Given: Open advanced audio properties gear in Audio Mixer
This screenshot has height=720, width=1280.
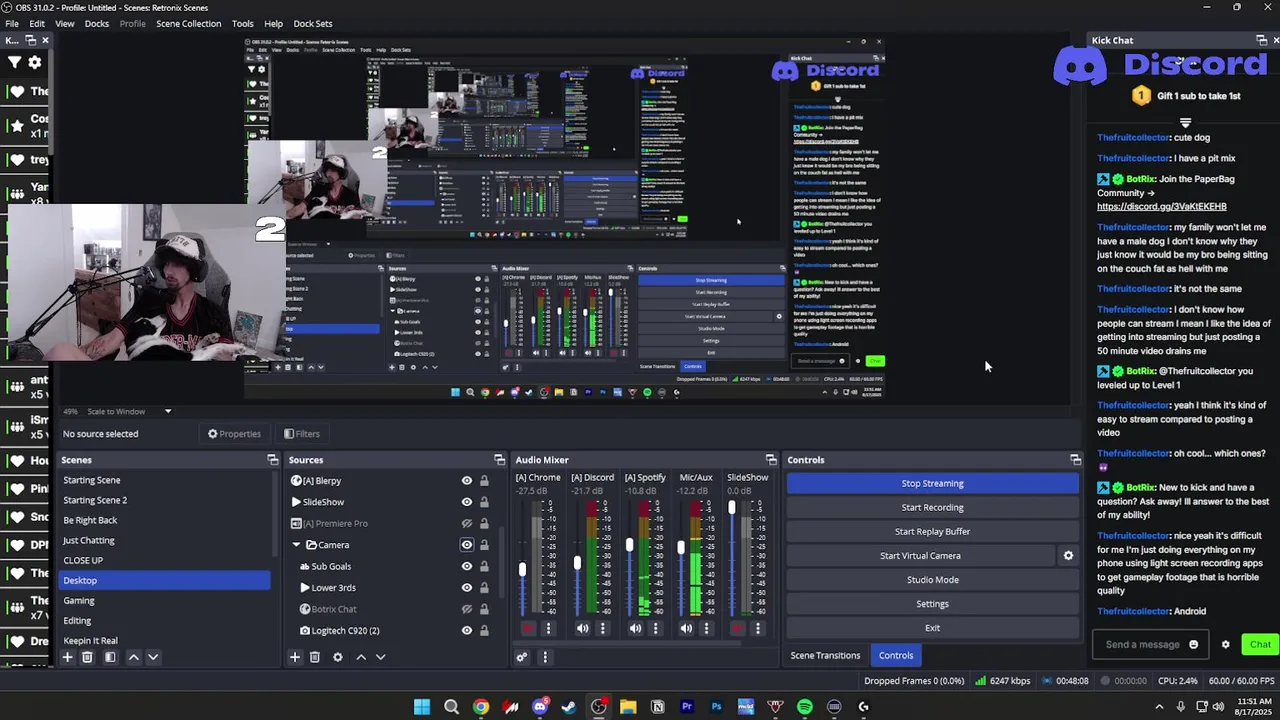Looking at the screenshot, I should [x=521, y=657].
